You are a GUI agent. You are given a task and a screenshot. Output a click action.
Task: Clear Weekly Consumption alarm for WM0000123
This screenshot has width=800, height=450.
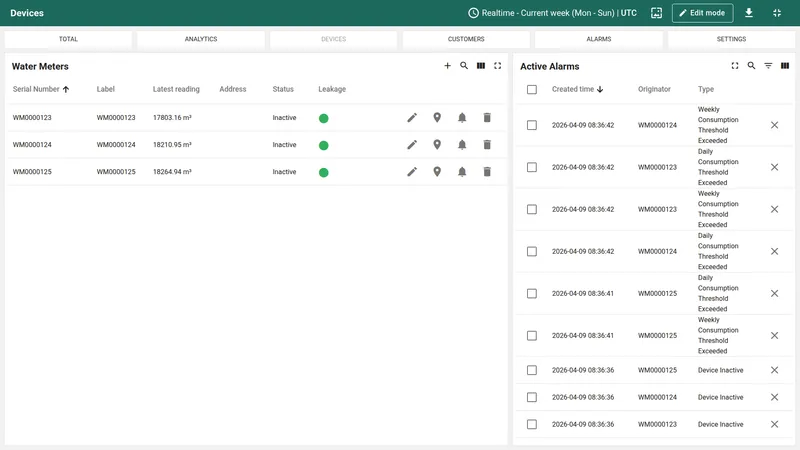774,210
